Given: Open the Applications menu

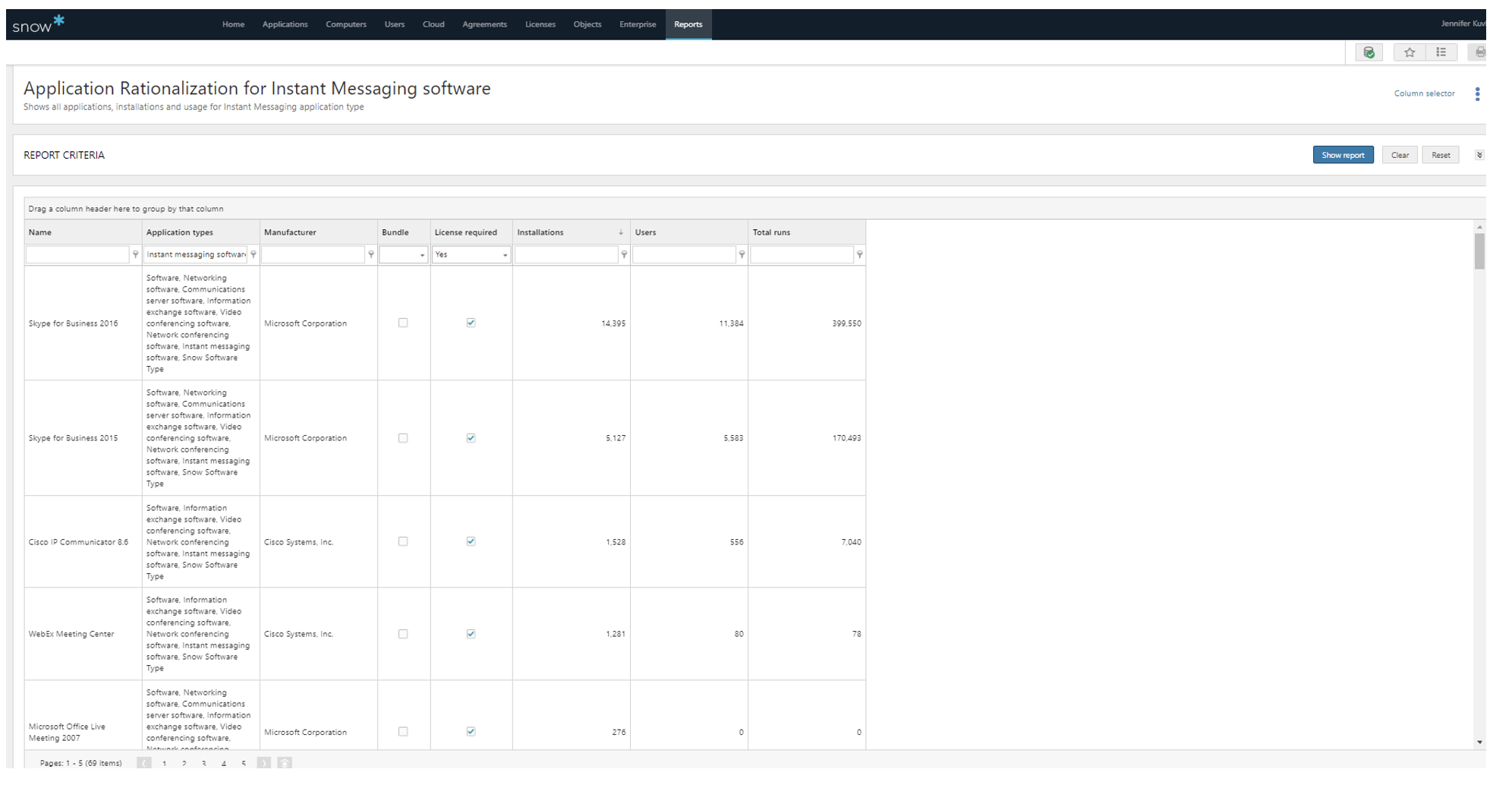Looking at the screenshot, I should click(285, 24).
